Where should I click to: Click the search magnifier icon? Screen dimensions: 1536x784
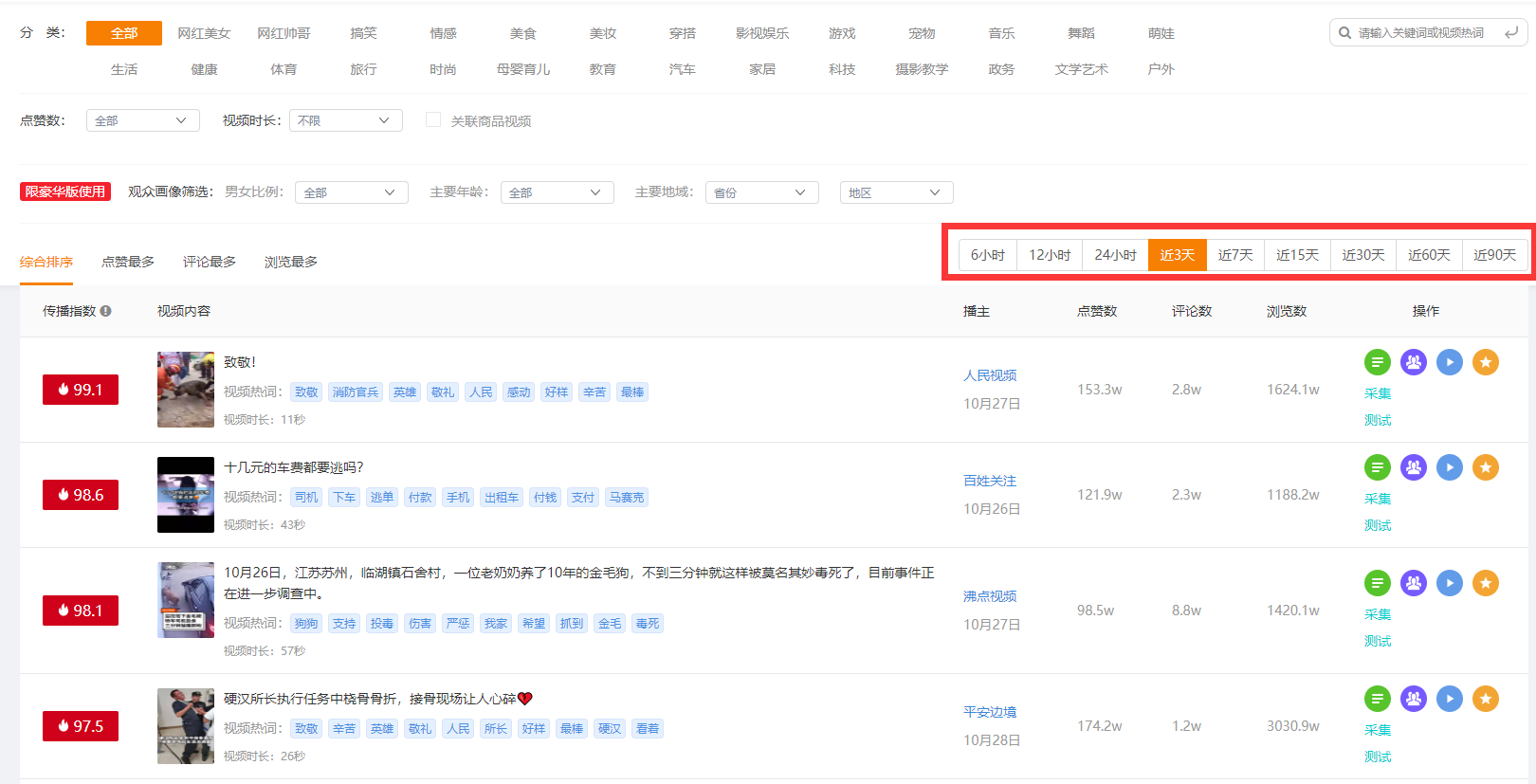(x=1344, y=33)
